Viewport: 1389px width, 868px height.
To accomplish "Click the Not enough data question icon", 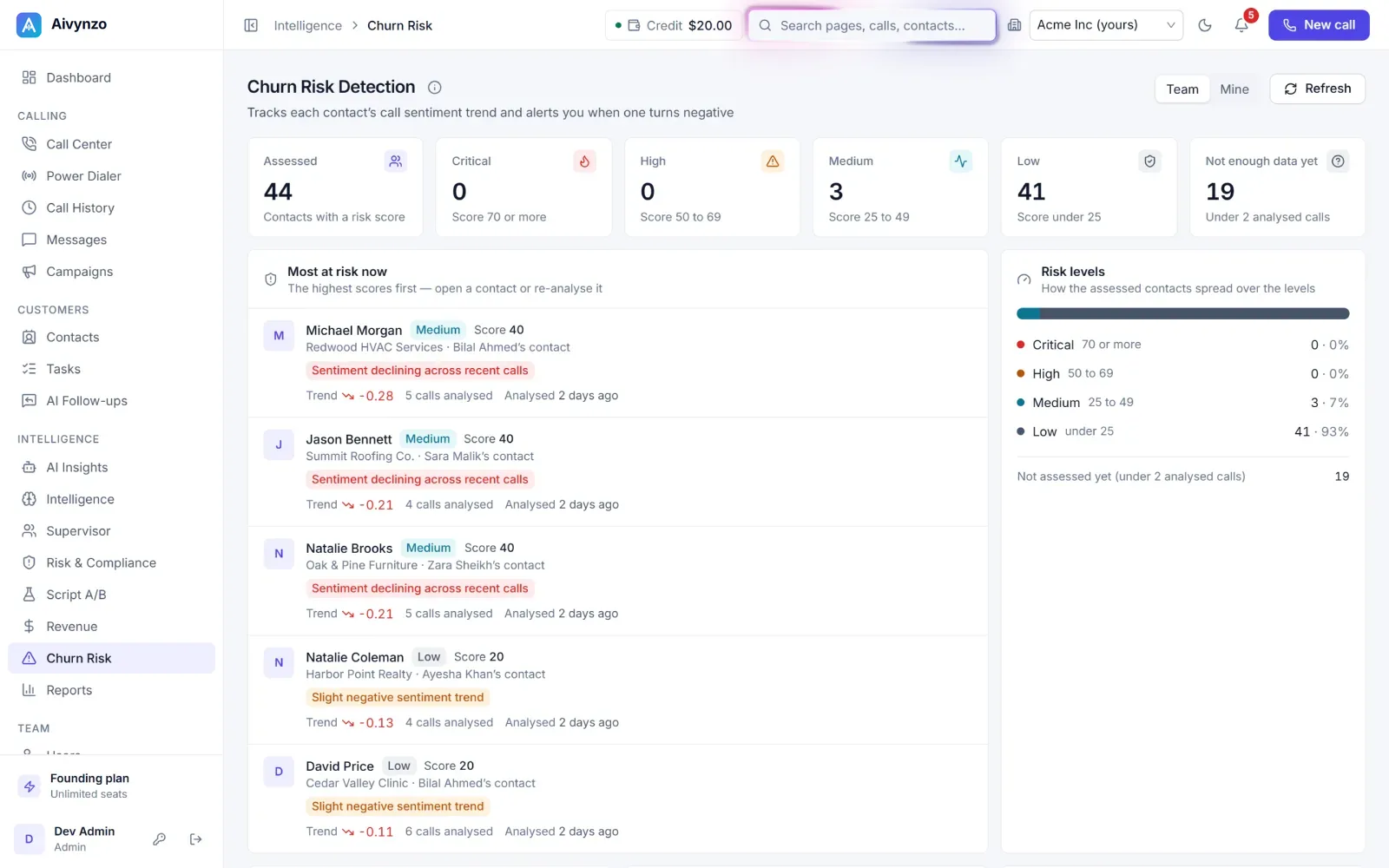I will click(1338, 161).
